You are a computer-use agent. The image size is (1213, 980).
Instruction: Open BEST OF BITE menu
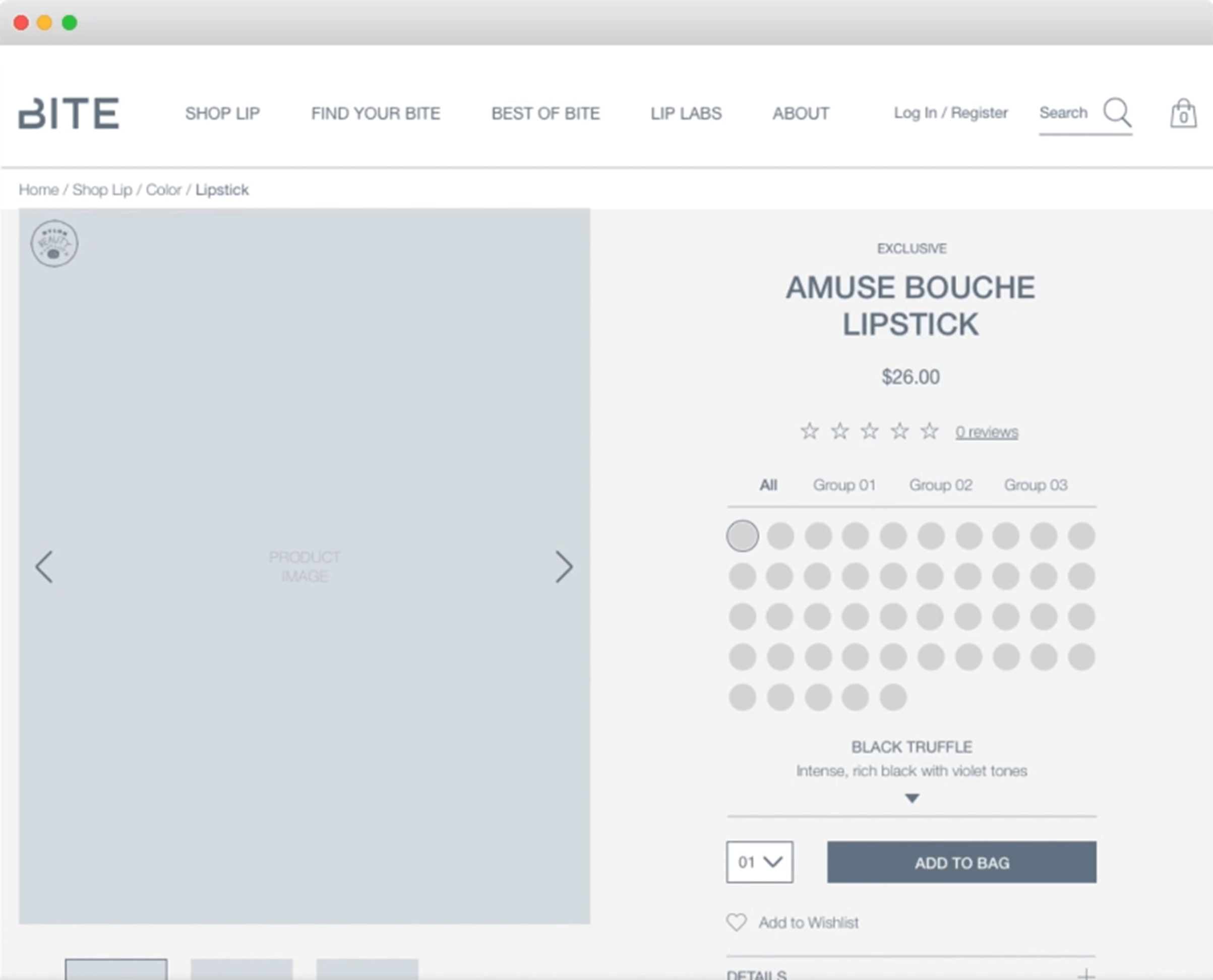pyautogui.click(x=545, y=113)
